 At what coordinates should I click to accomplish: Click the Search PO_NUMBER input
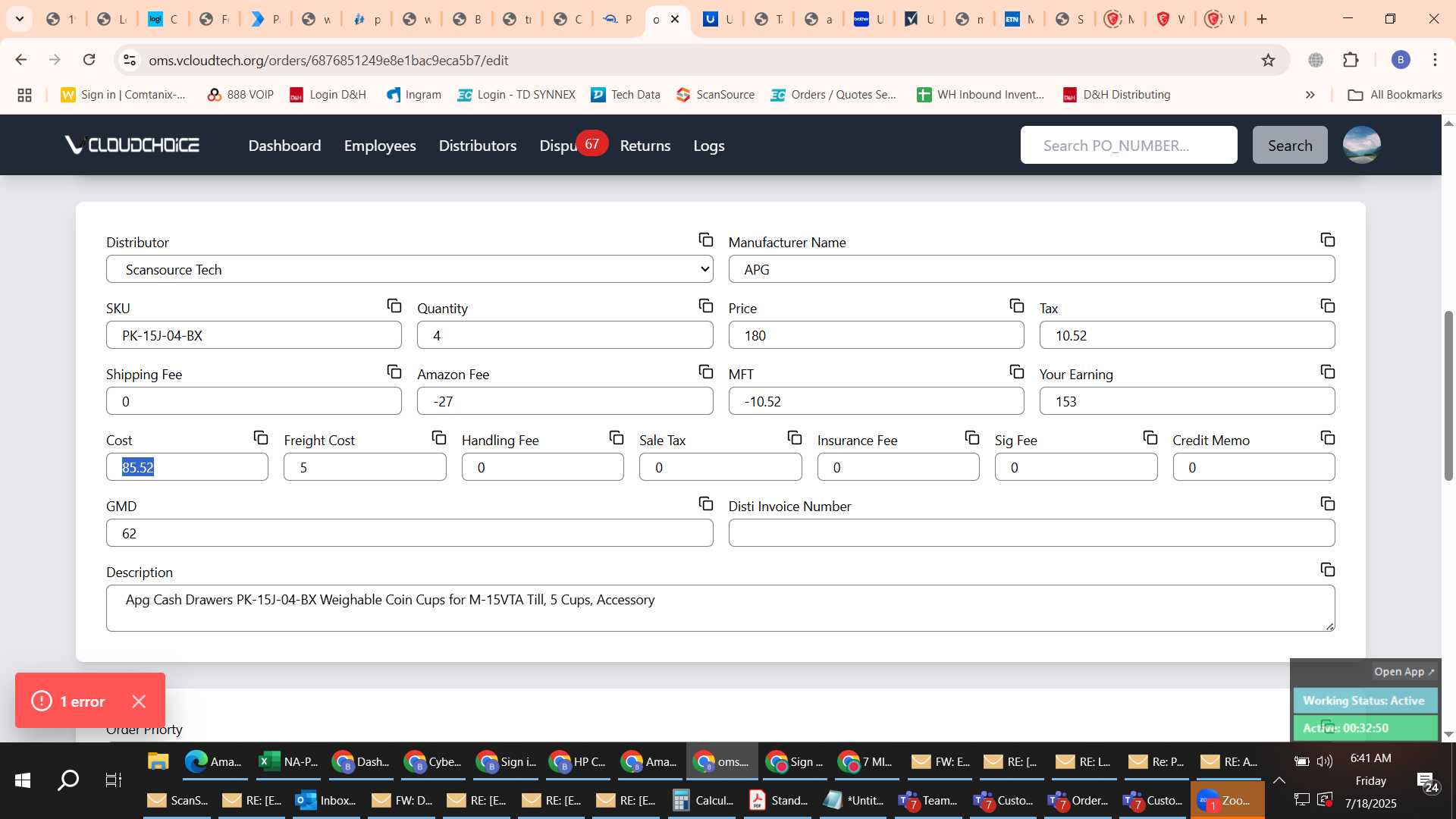pos(1128,145)
